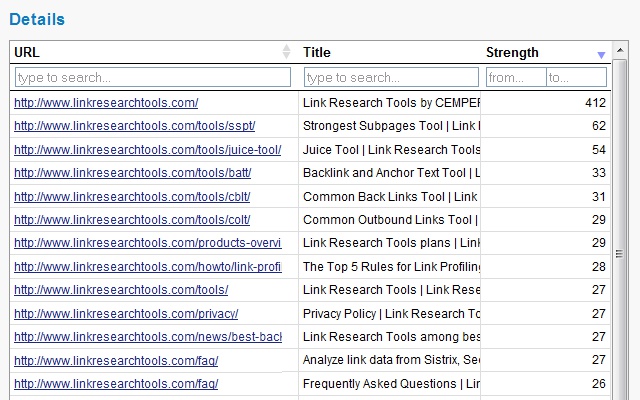The width and height of the screenshot is (640, 400).
Task: Select title 'Common Back Links Tool'
Action: point(373,197)
